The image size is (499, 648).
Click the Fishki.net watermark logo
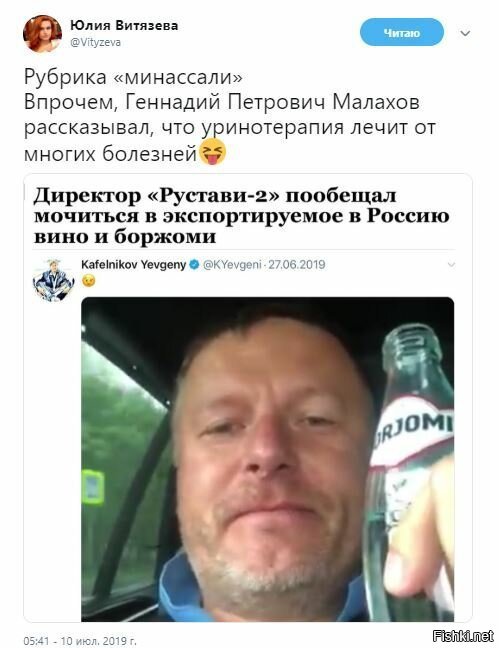point(463,636)
